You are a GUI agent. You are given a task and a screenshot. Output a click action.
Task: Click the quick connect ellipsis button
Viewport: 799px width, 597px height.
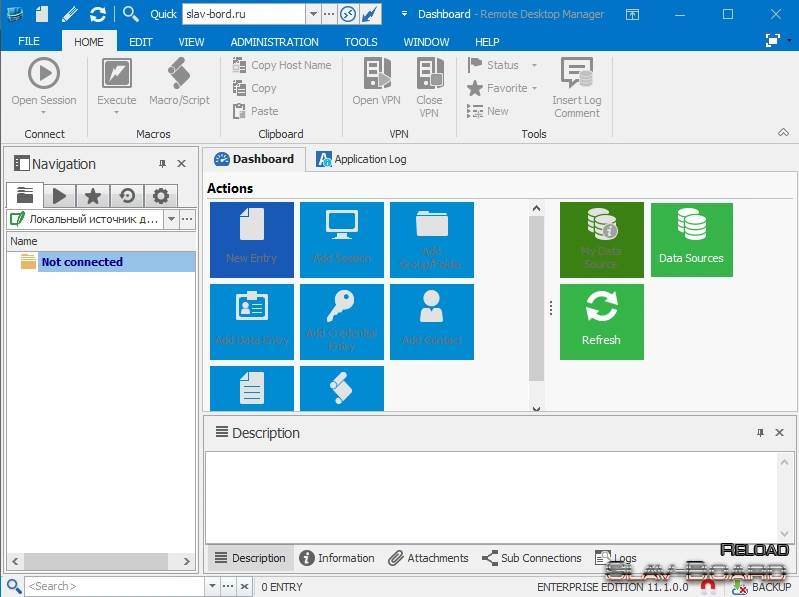pos(329,14)
